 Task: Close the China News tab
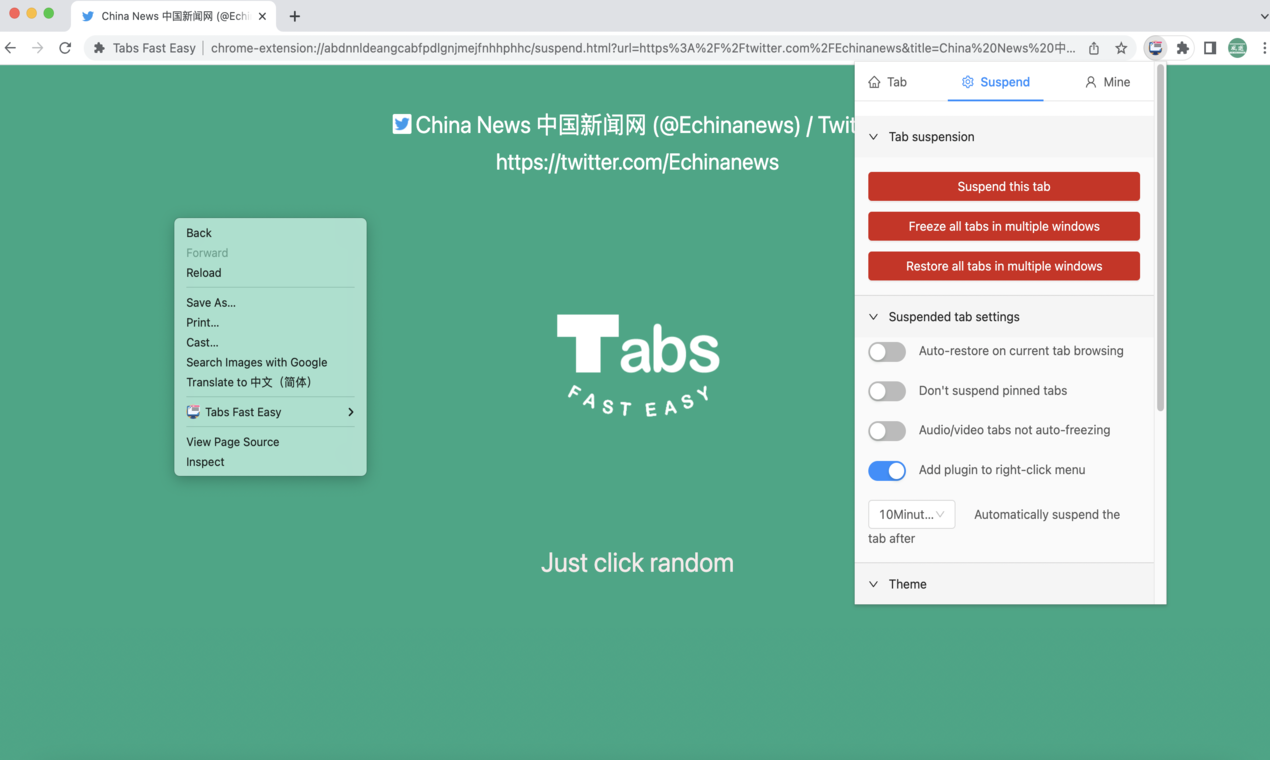coord(262,16)
